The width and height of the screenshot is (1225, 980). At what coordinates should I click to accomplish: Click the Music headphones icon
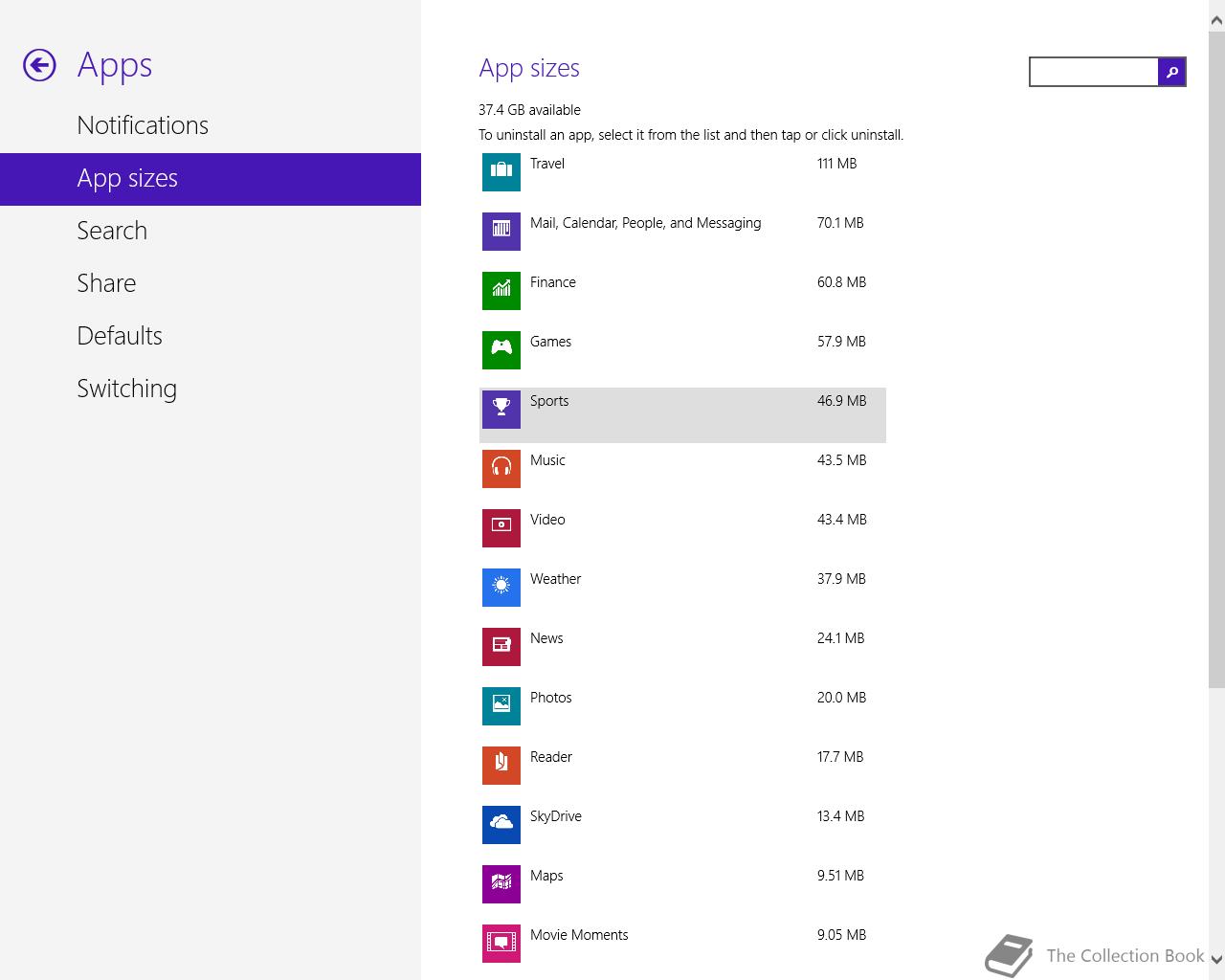click(x=501, y=469)
